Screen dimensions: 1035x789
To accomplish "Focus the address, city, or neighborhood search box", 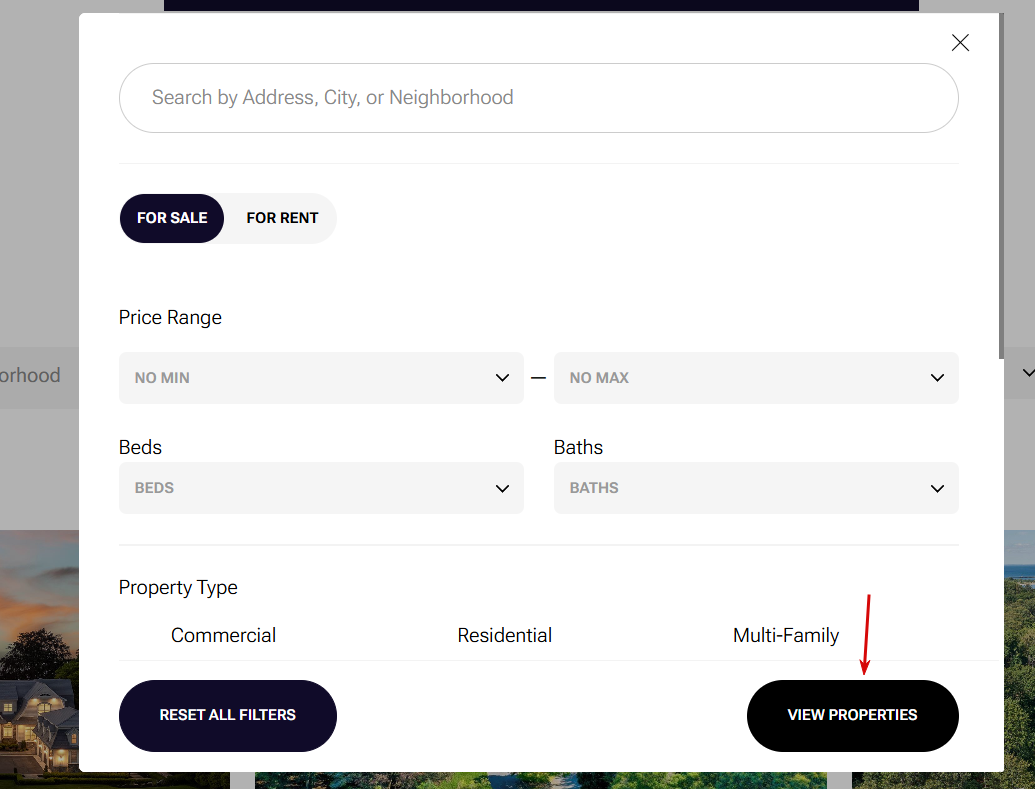I will tap(538, 98).
